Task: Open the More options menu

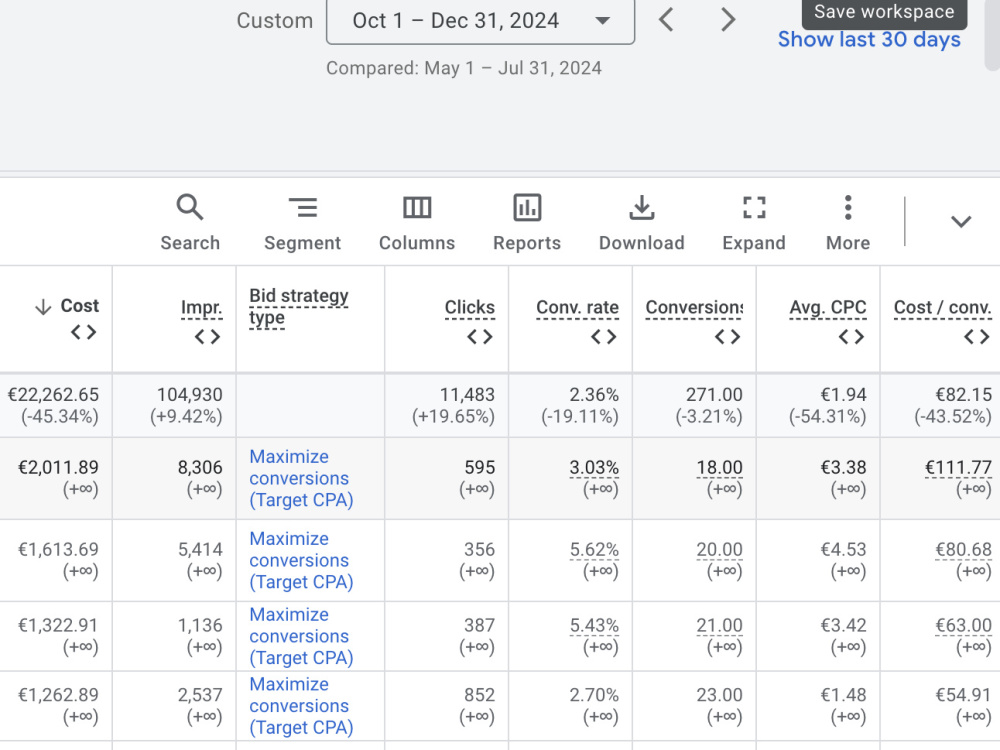Action: tap(848, 223)
